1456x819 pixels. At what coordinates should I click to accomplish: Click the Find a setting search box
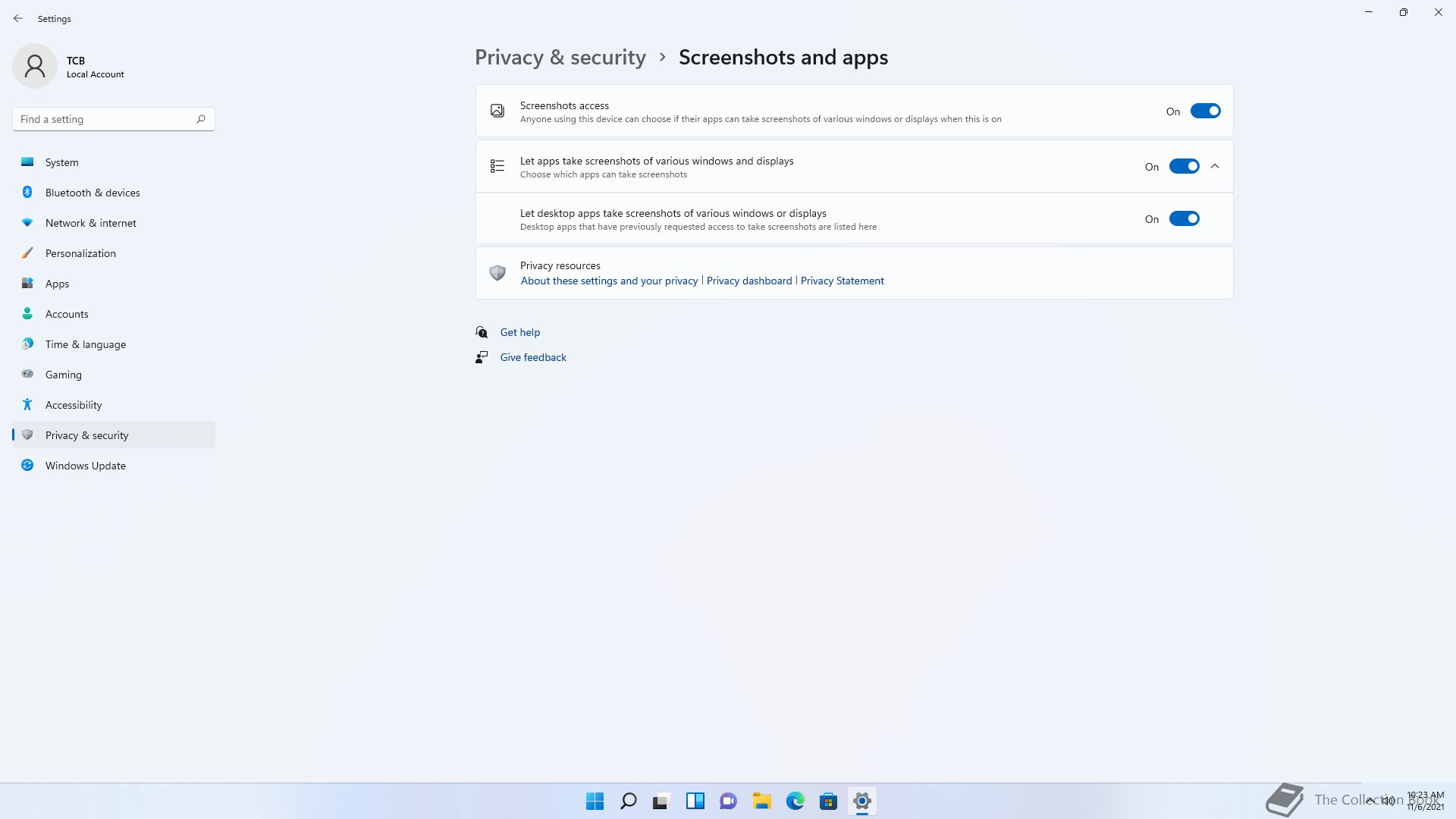click(x=114, y=119)
